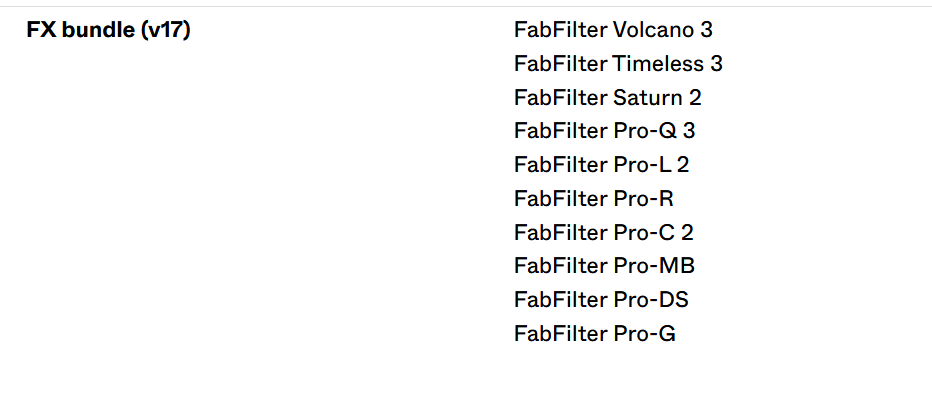The width and height of the screenshot is (932, 417).
Task: Click the FabFilter Pro-MB list item
Action: tap(604, 266)
